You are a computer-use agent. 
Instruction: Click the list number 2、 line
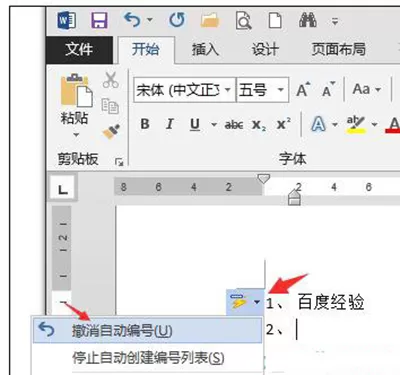pos(275,330)
